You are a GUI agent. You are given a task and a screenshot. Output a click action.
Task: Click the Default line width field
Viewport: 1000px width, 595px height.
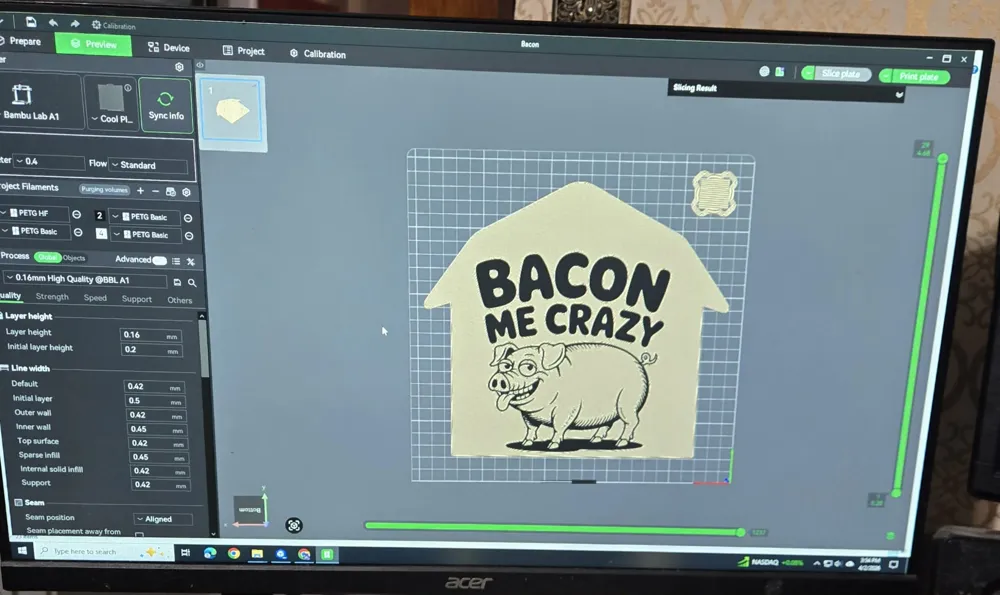pos(154,386)
